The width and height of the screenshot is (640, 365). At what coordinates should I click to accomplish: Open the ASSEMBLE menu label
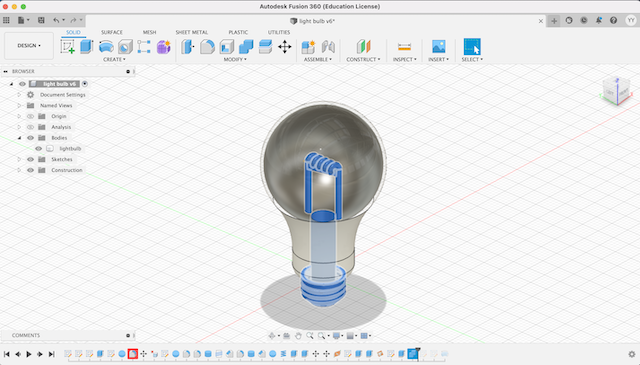click(x=318, y=60)
